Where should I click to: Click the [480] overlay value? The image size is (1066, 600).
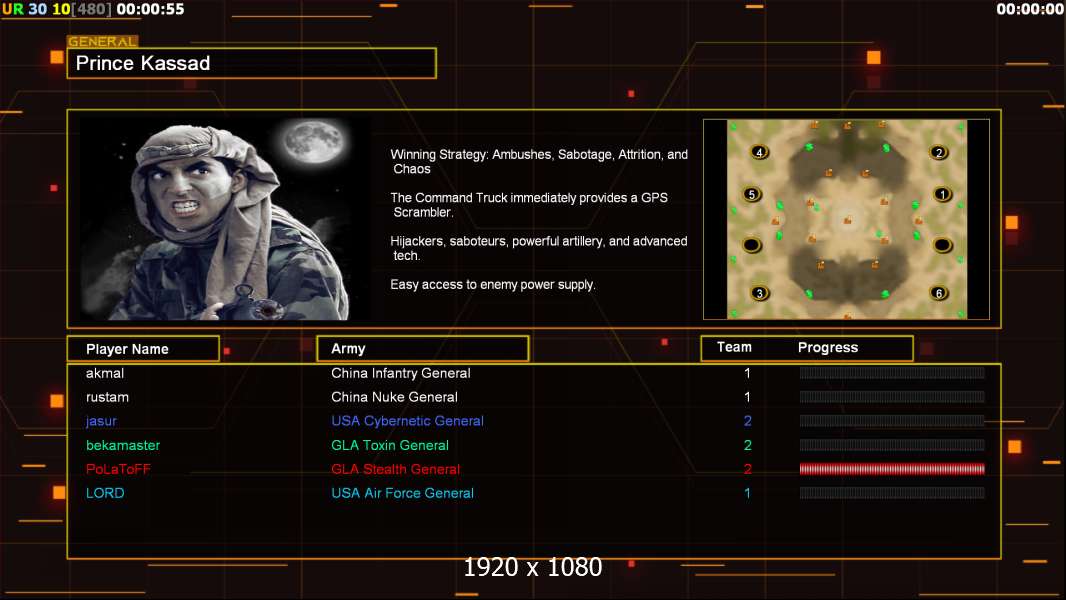[x=92, y=10]
